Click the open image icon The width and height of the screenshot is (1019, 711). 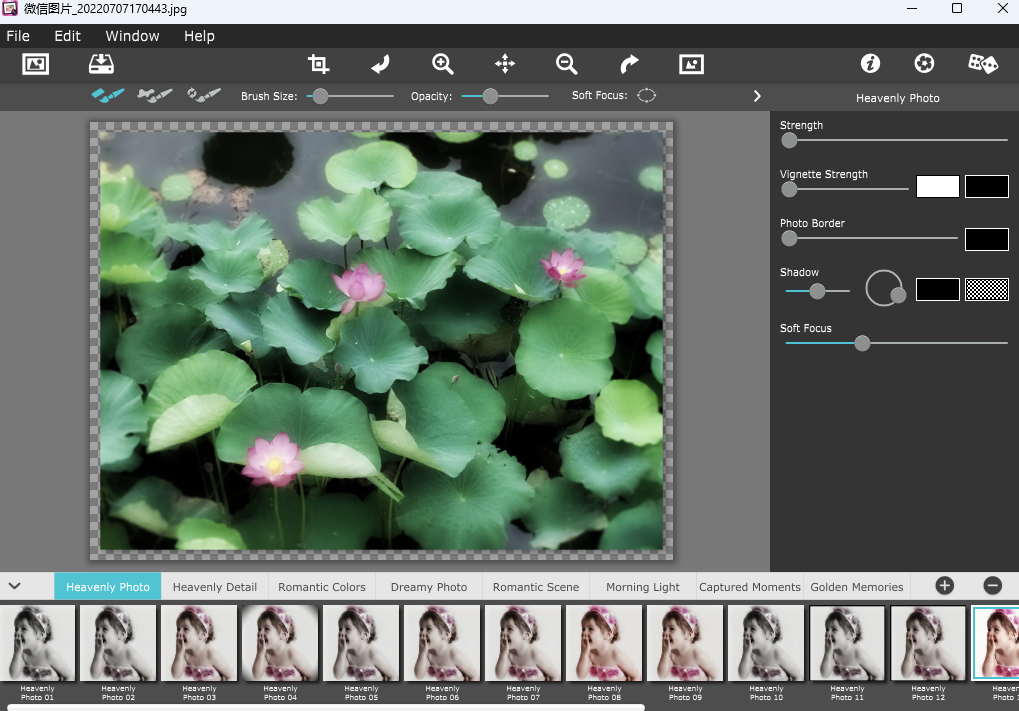36,64
